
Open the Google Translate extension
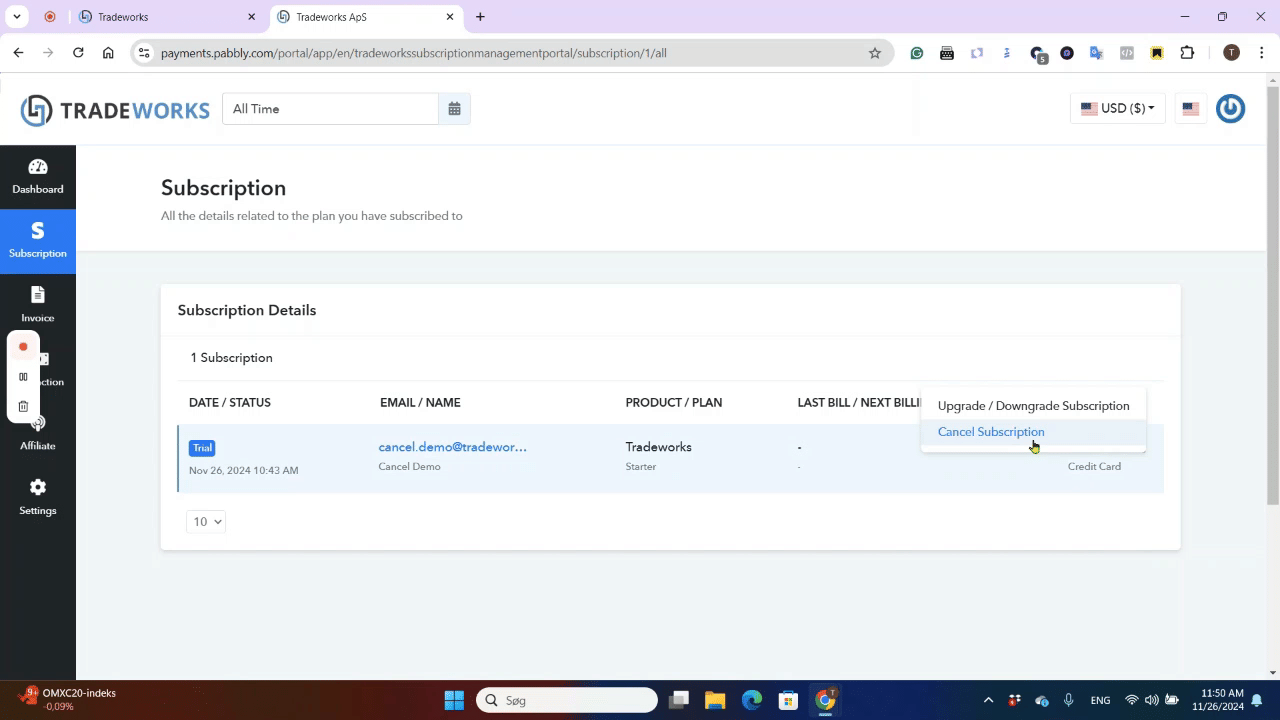point(1097,53)
